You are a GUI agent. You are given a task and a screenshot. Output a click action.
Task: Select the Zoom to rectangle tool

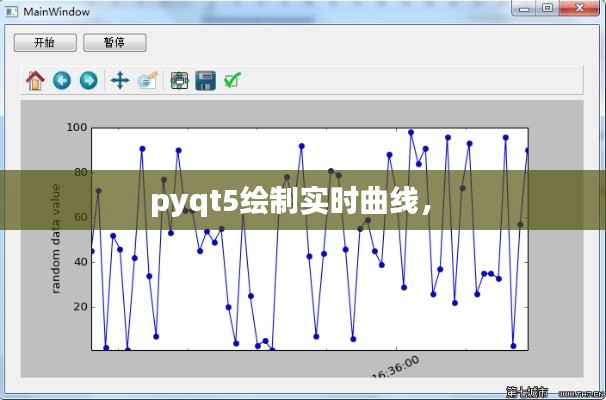pos(148,80)
